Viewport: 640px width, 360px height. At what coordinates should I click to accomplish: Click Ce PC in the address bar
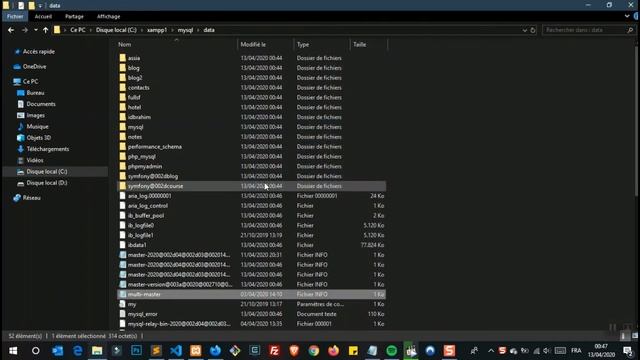click(x=78, y=30)
